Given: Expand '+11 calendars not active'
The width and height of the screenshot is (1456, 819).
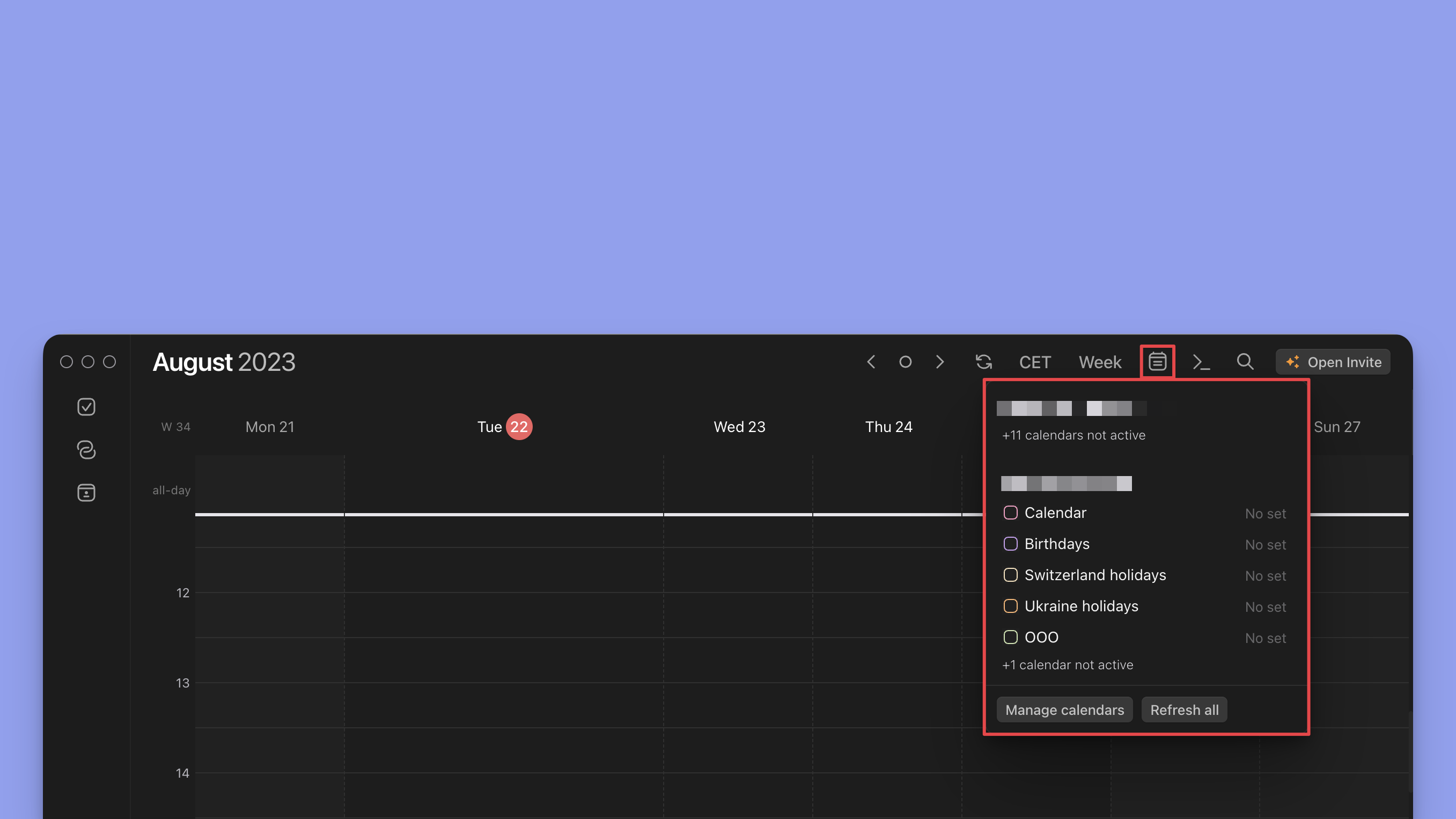Looking at the screenshot, I should click(x=1073, y=435).
